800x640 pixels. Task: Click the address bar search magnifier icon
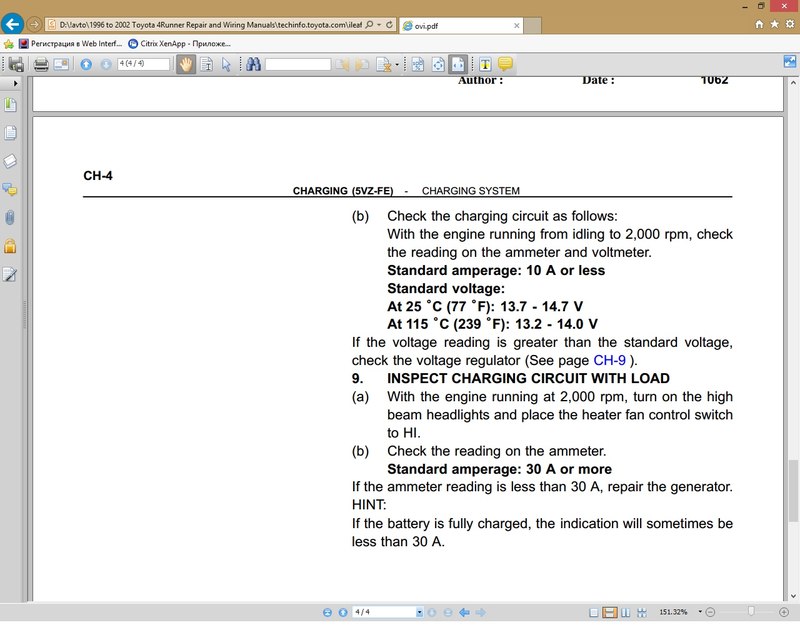tap(369, 24)
